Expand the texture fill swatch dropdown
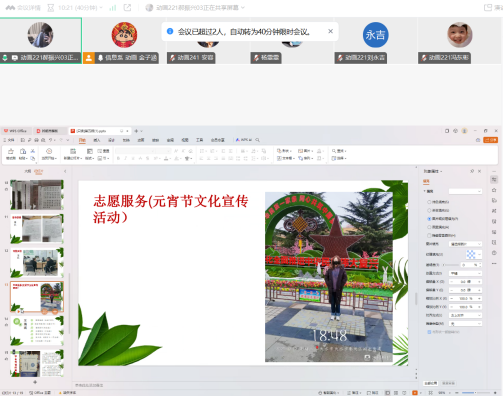Viewport: 503px width, 396px height. [x=479, y=254]
